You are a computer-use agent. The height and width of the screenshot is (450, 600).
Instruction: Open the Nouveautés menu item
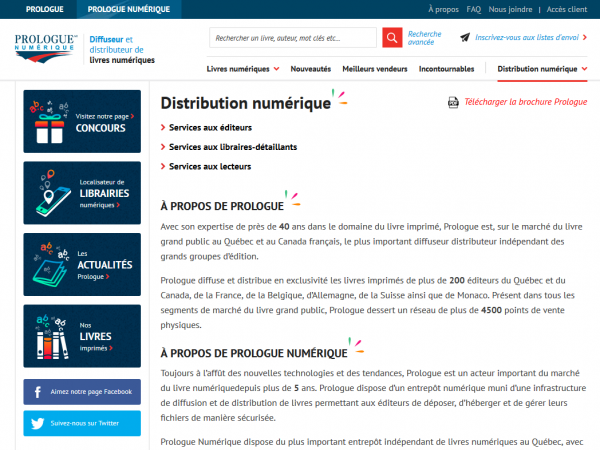tap(311, 69)
